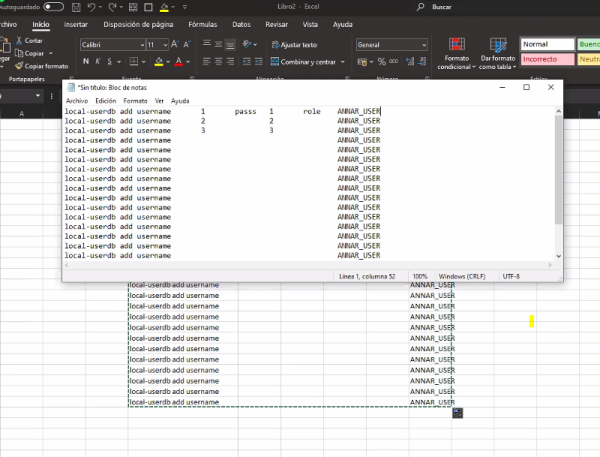600x457 pixels.
Task: Open the Disposición de página tab
Action: click(x=138, y=24)
